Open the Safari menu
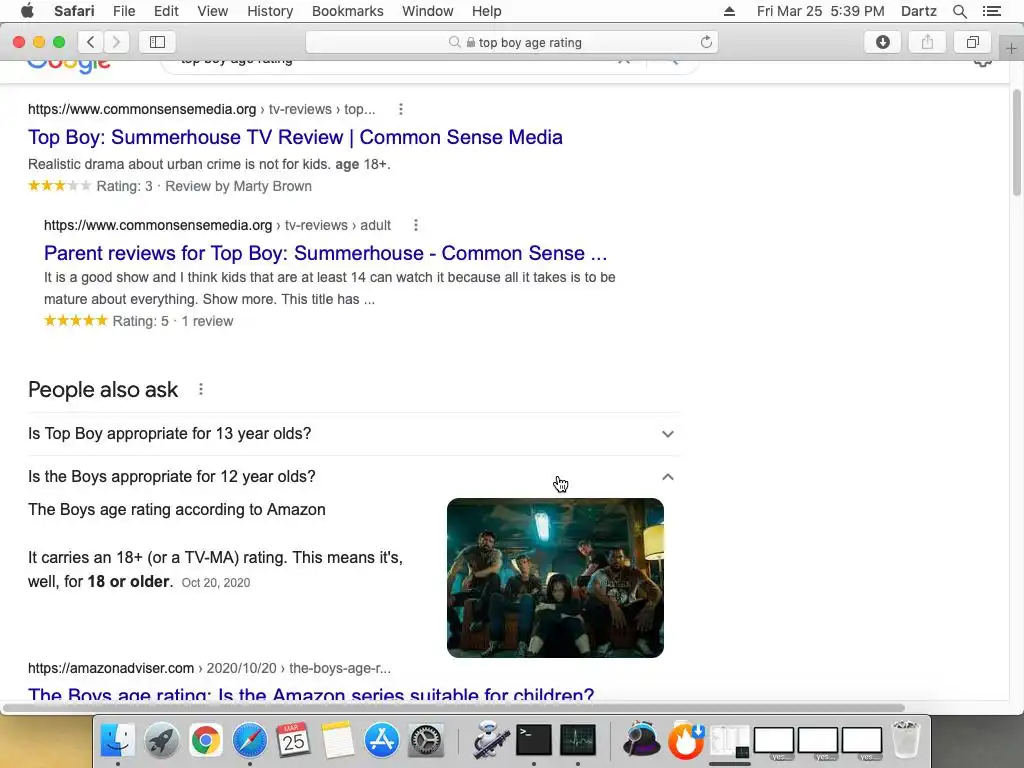The image size is (1024, 768). 74,11
